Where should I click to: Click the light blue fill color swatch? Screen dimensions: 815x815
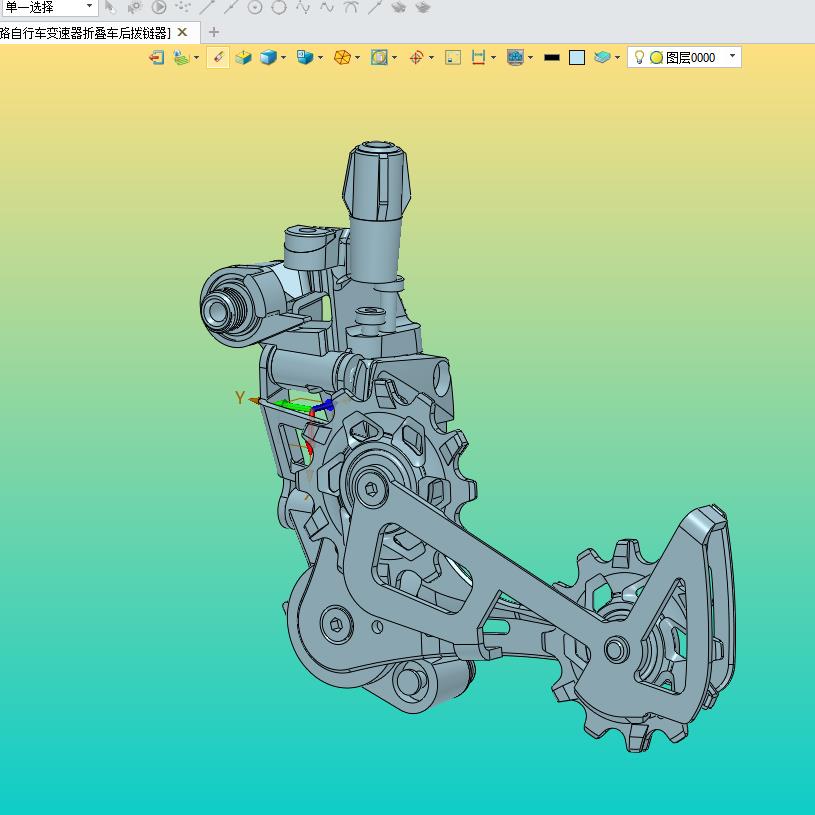577,58
